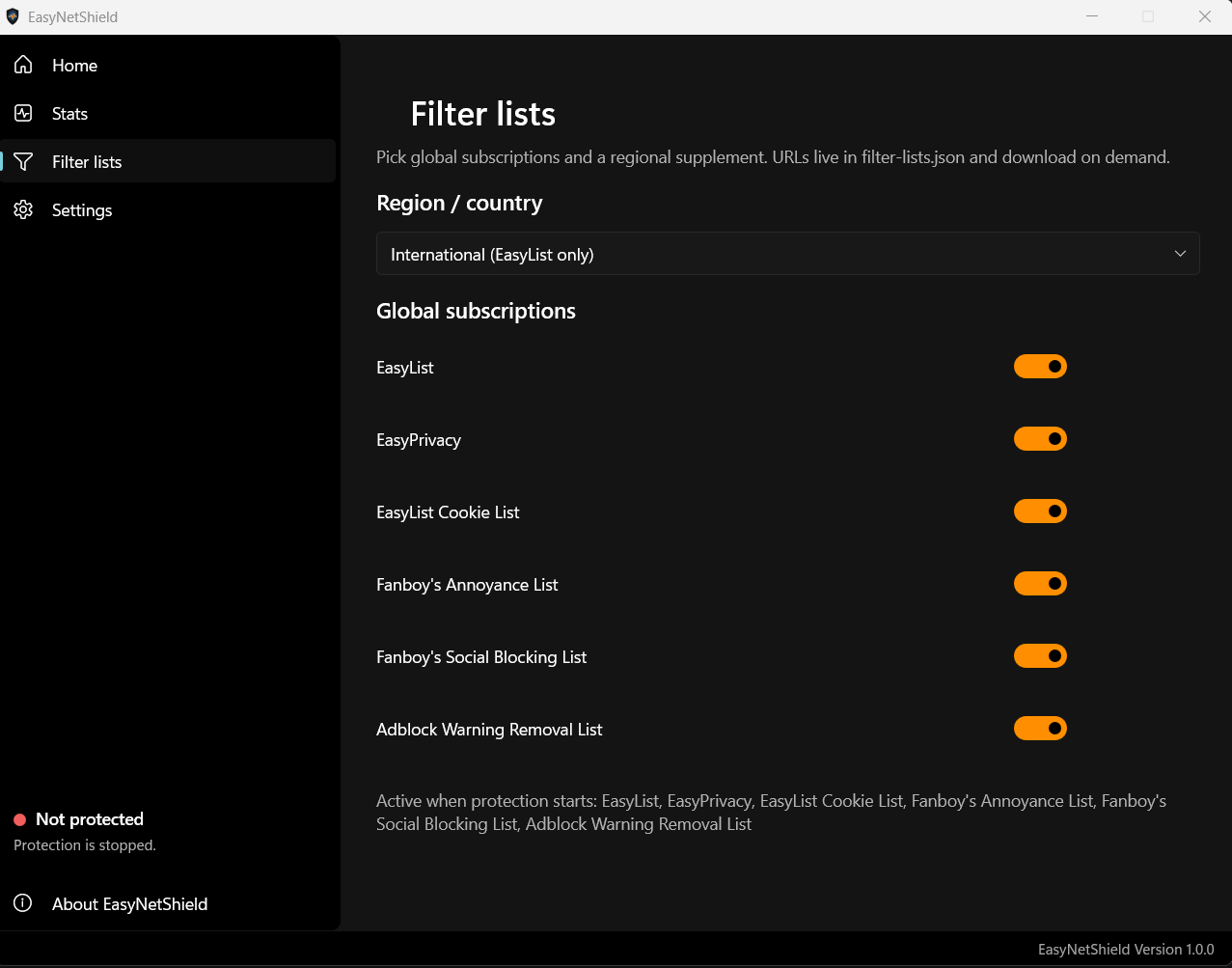Viewport: 1232px width, 968px height.
Task: Click the dropdown chevron arrow in region selector
Action: coord(1180,254)
